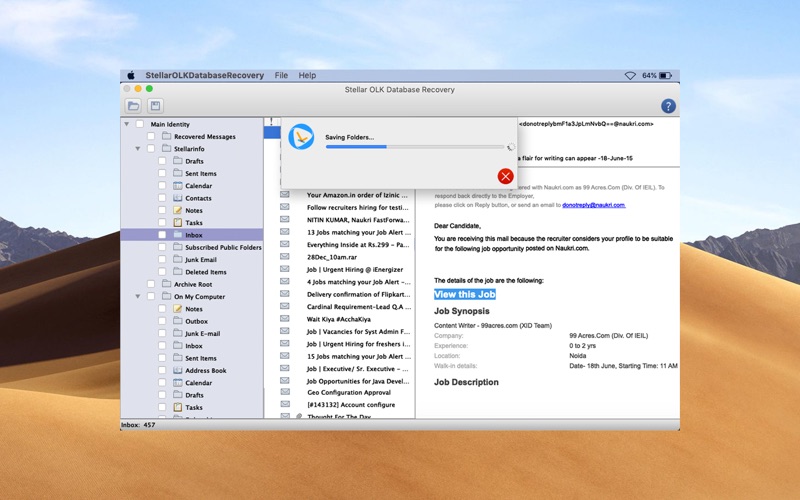Click envelope icon beside Wait Kiya #AcchaKiya
800x500 pixels.
point(285,319)
